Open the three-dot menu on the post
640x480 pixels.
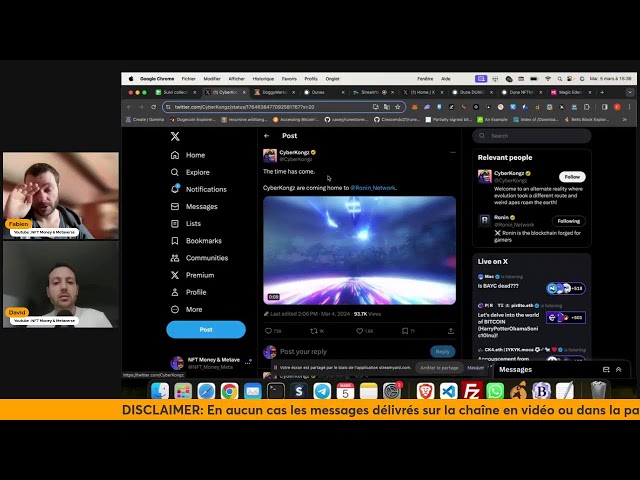coord(452,152)
